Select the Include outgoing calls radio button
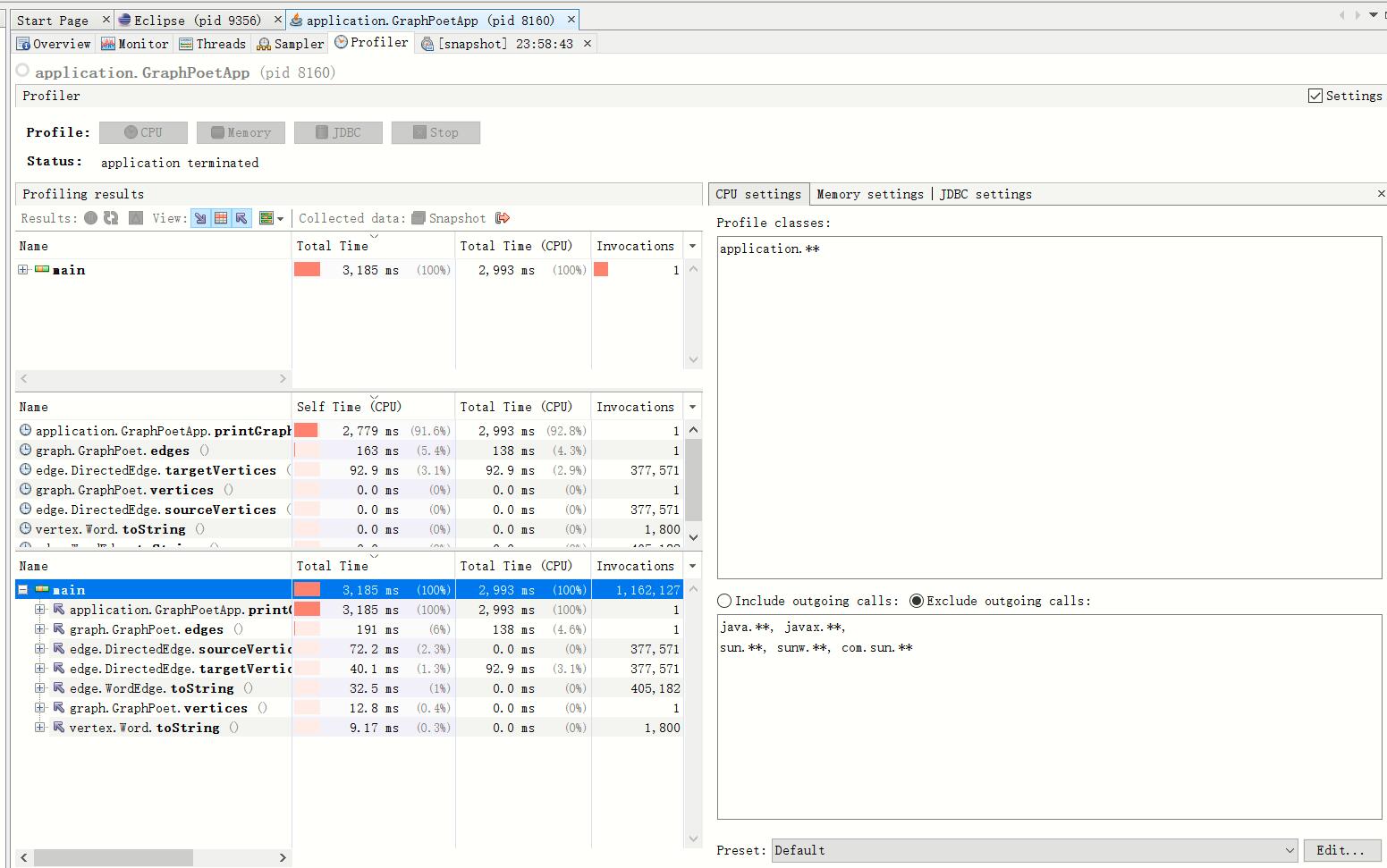1387x868 pixels. (x=724, y=601)
